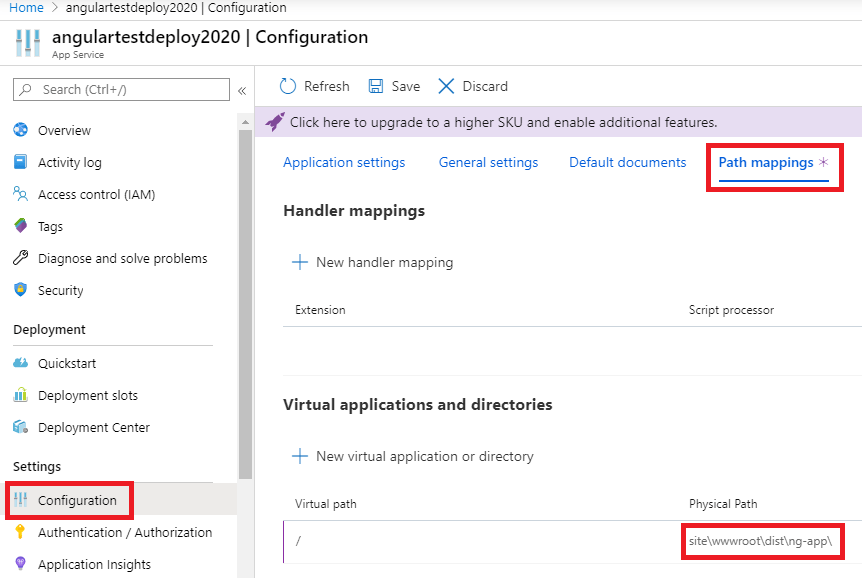Screen dimensions: 862x578
Task: Click the upgrade to higher SKU banner
Action: tap(503, 123)
